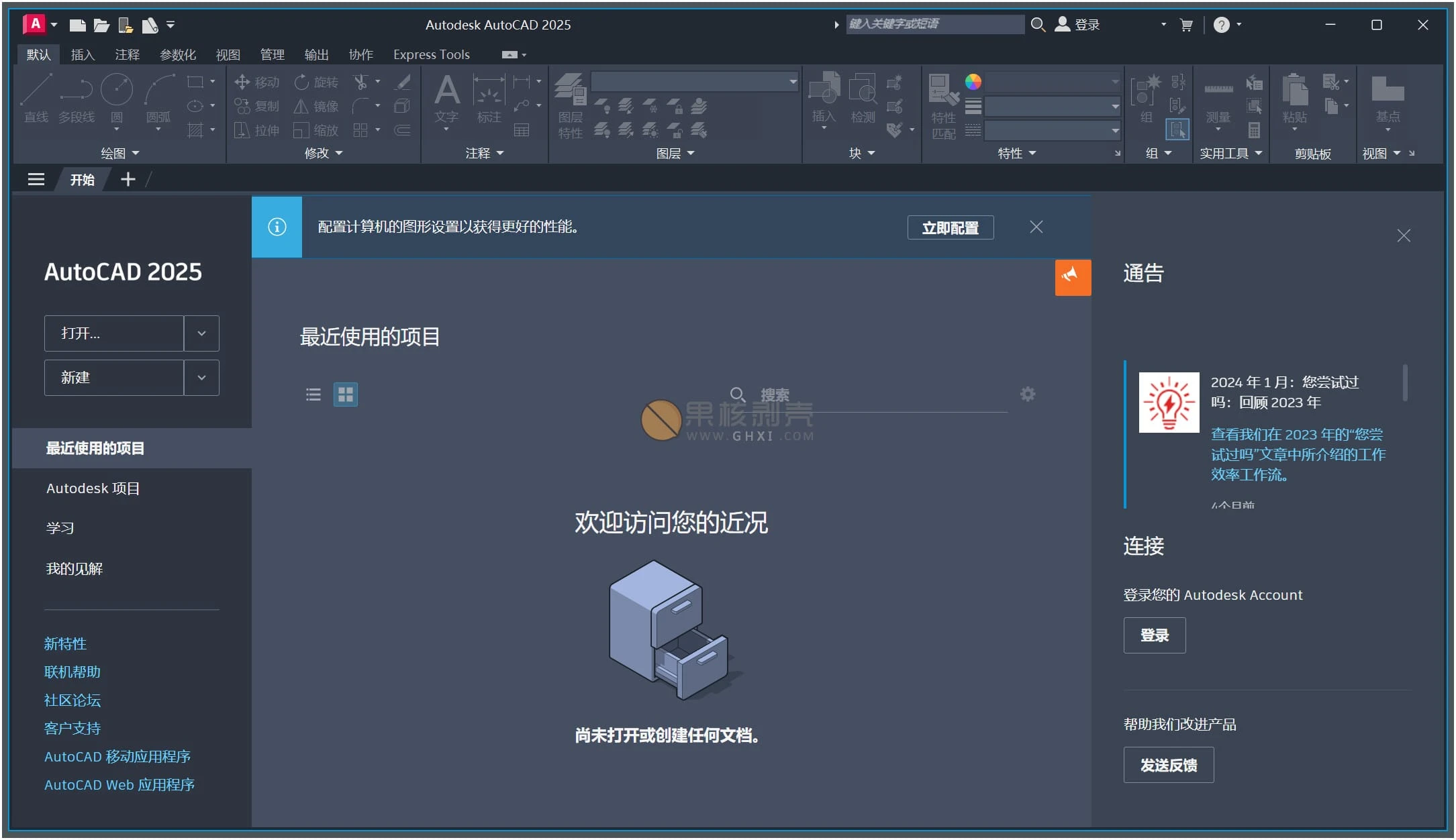Expand the 特性 panel dropdown
The image size is (1456, 840).
click(1017, 154)
